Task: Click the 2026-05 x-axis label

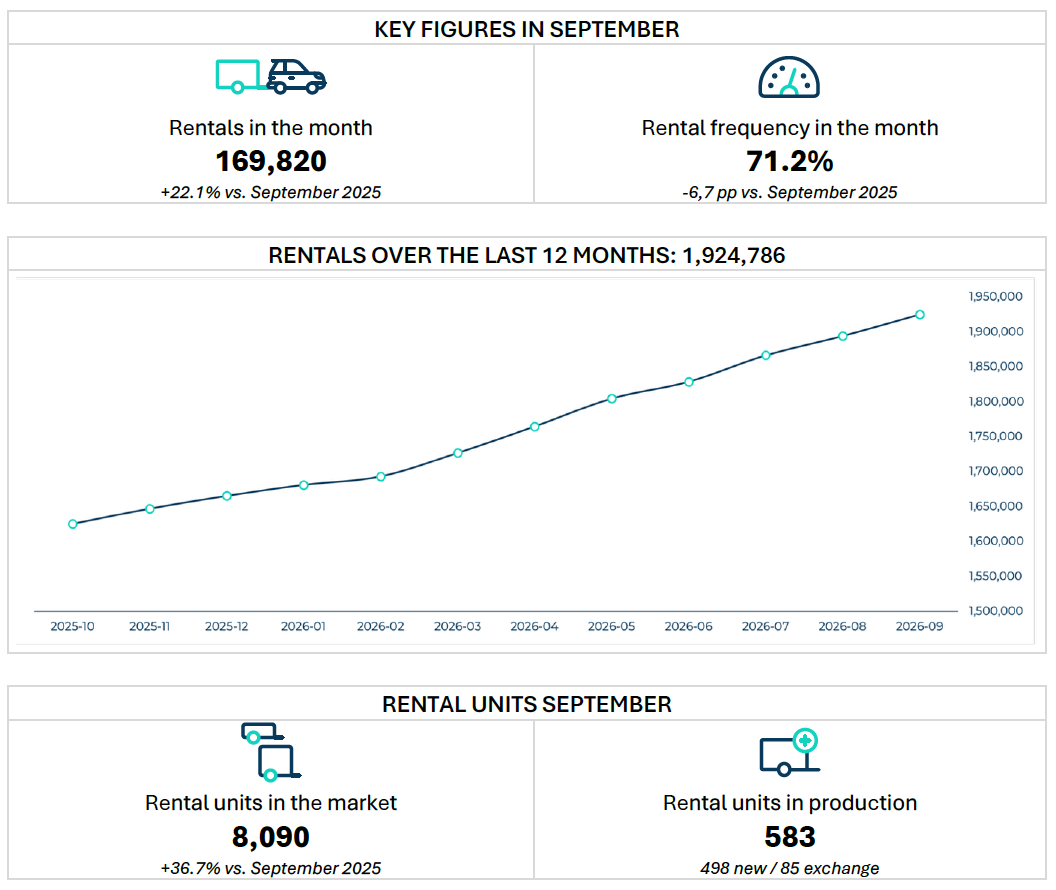Action: tap(612, 627)
